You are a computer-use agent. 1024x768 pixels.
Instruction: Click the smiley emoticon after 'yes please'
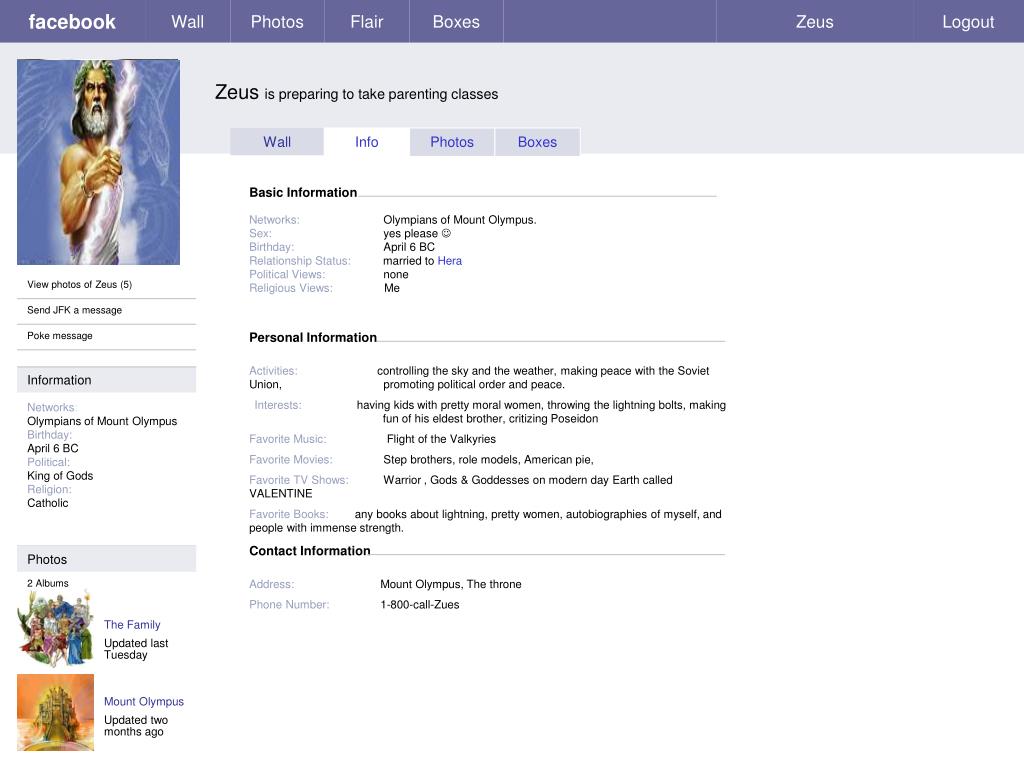[446, 233]
